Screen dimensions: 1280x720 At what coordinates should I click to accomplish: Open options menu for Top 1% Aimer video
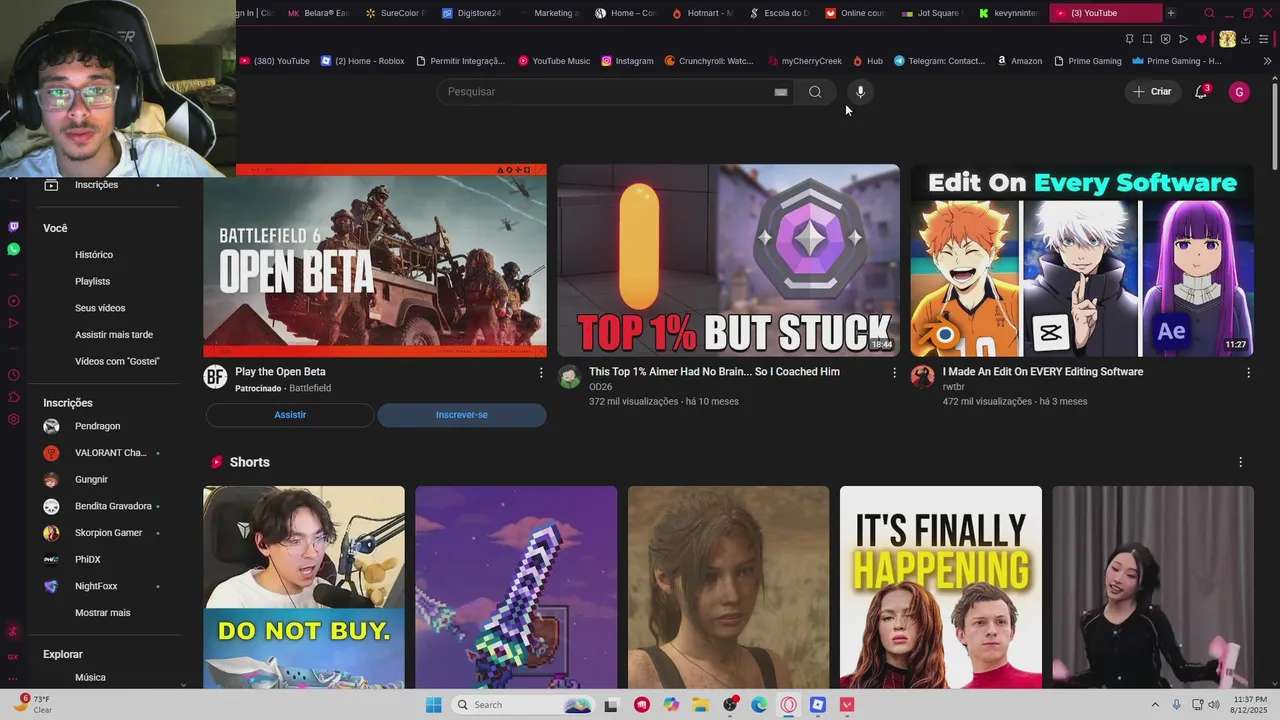click(894, 372)
